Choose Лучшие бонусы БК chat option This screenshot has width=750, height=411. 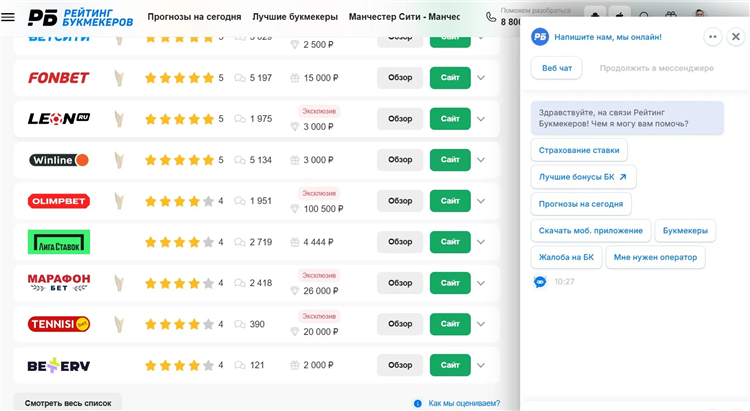click(583, 177)
